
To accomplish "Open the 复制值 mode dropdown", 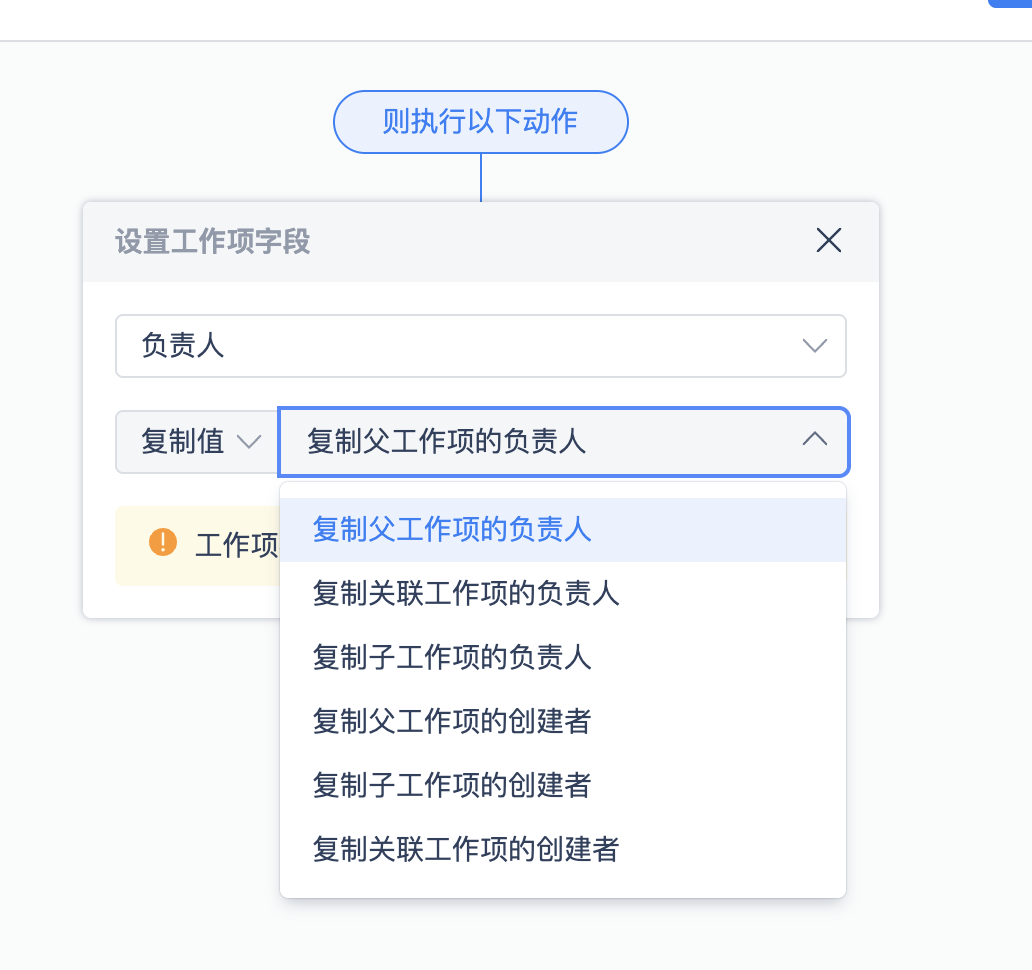I will [197, 441].
